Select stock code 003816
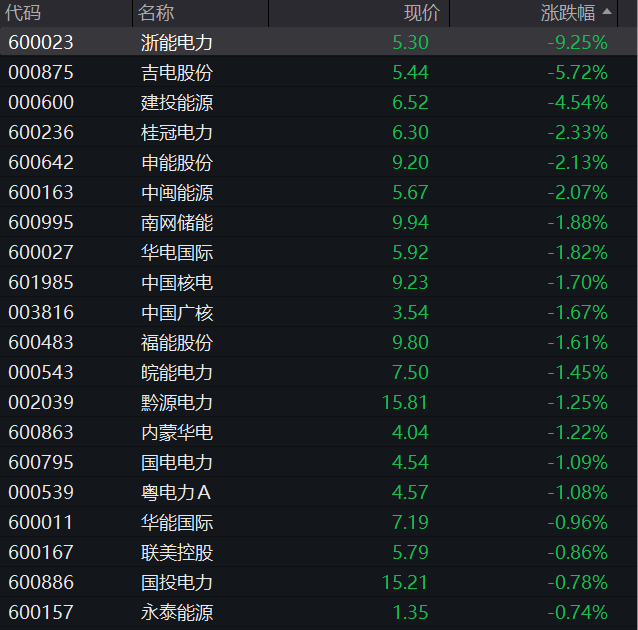 click(x=41, y=312)
